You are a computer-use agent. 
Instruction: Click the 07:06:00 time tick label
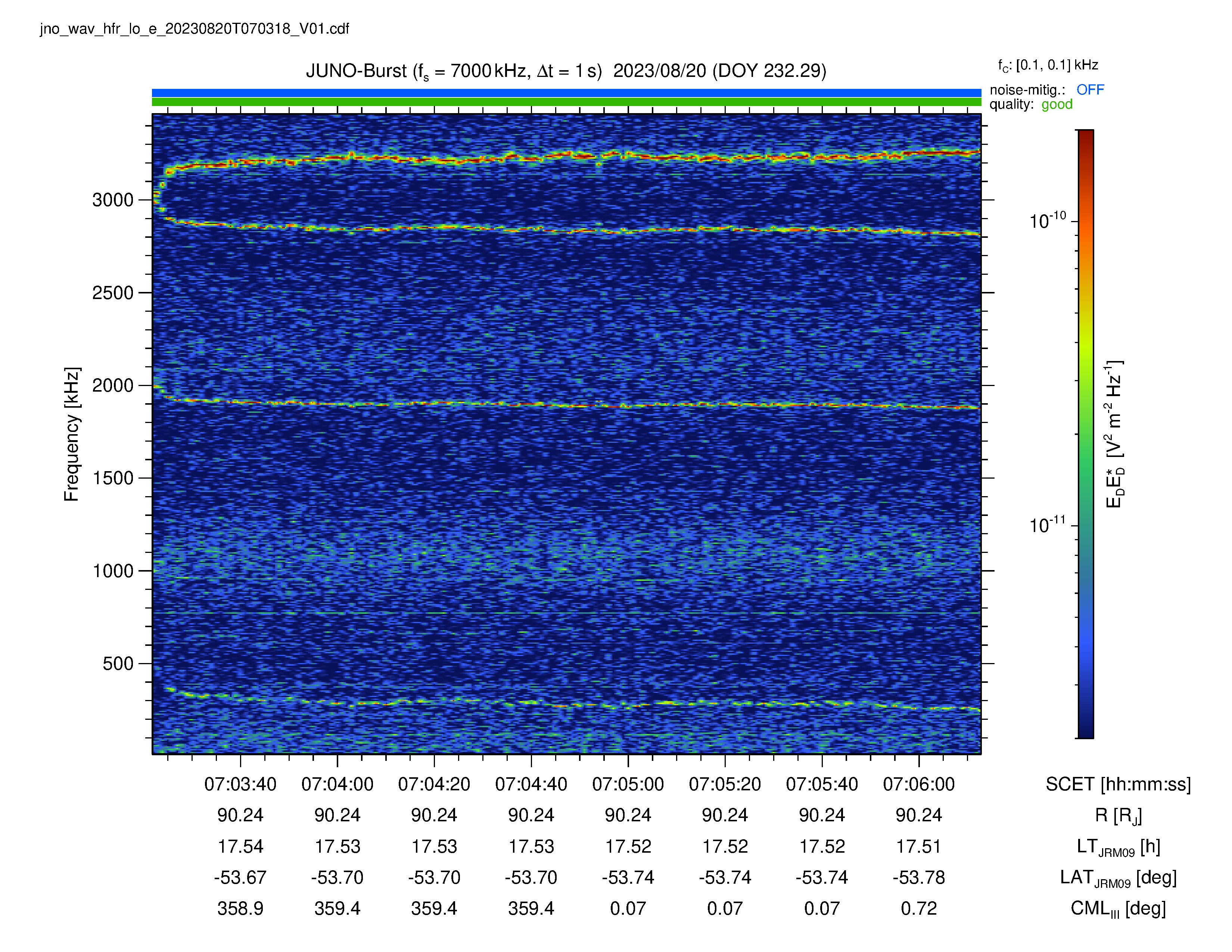pyautogui.click(x=919, y=784)
